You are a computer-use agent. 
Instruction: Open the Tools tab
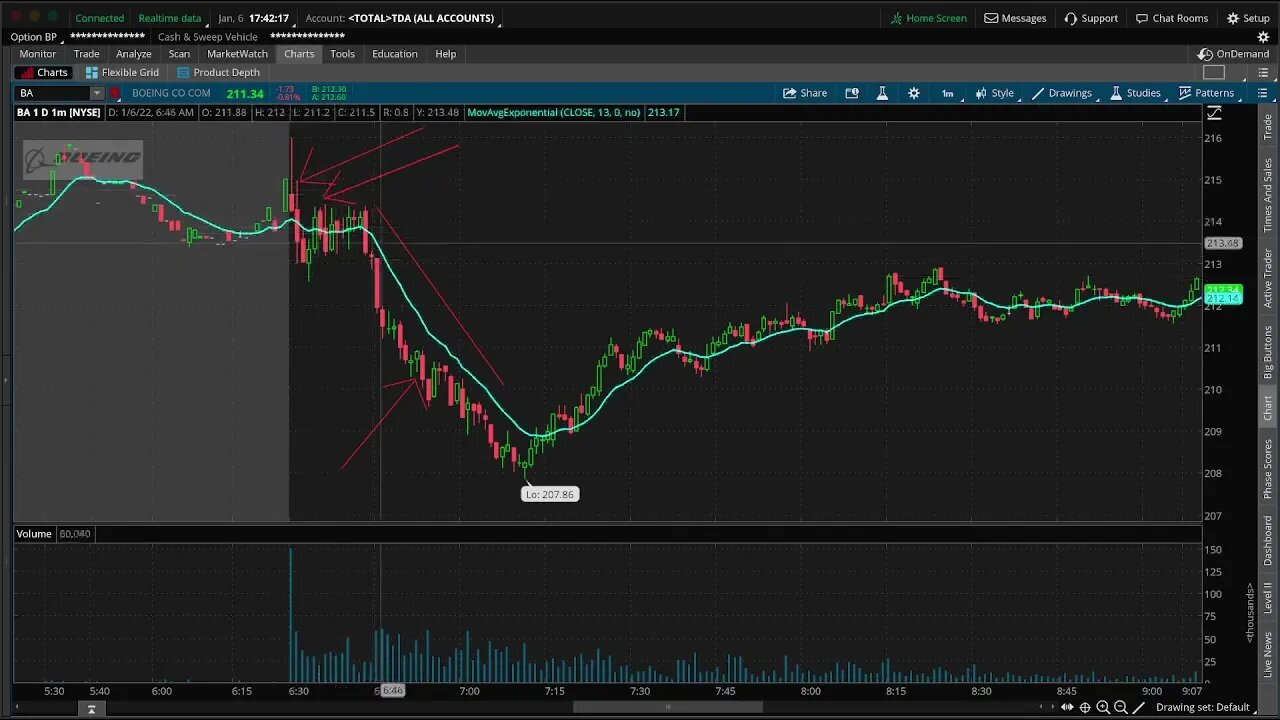tap(342, 54)
